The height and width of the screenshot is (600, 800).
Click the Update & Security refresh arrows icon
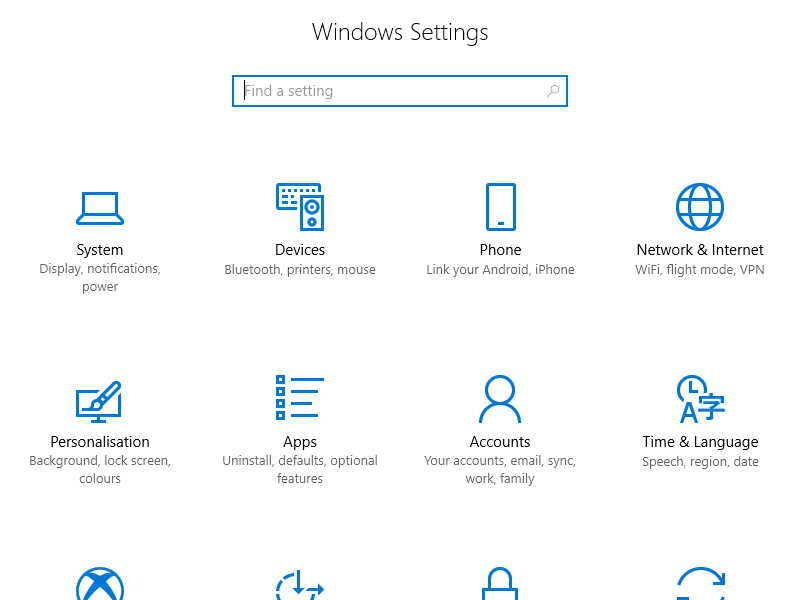coord(700,586)
